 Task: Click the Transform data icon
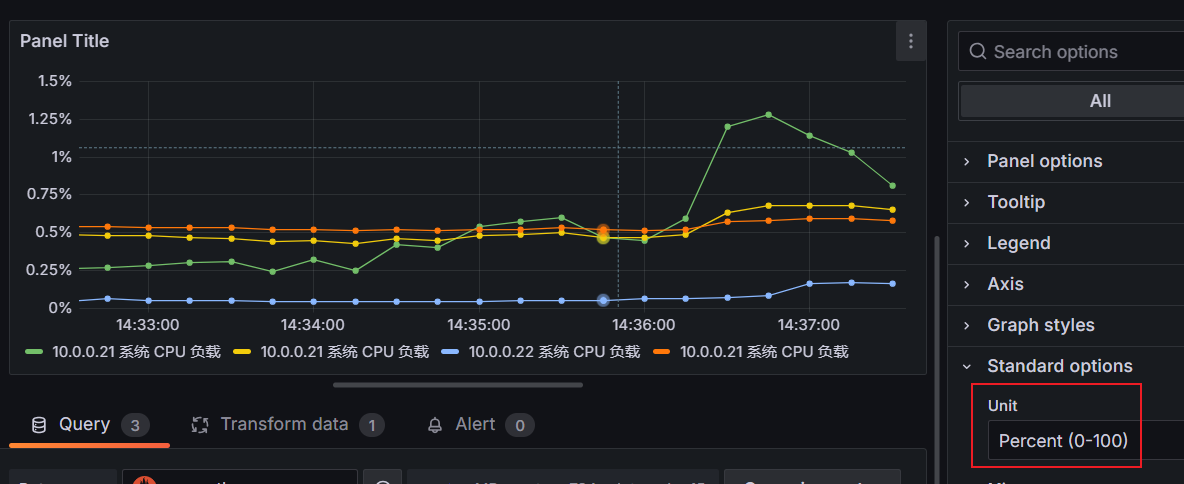pyautogui.click(x=200, y=425)
